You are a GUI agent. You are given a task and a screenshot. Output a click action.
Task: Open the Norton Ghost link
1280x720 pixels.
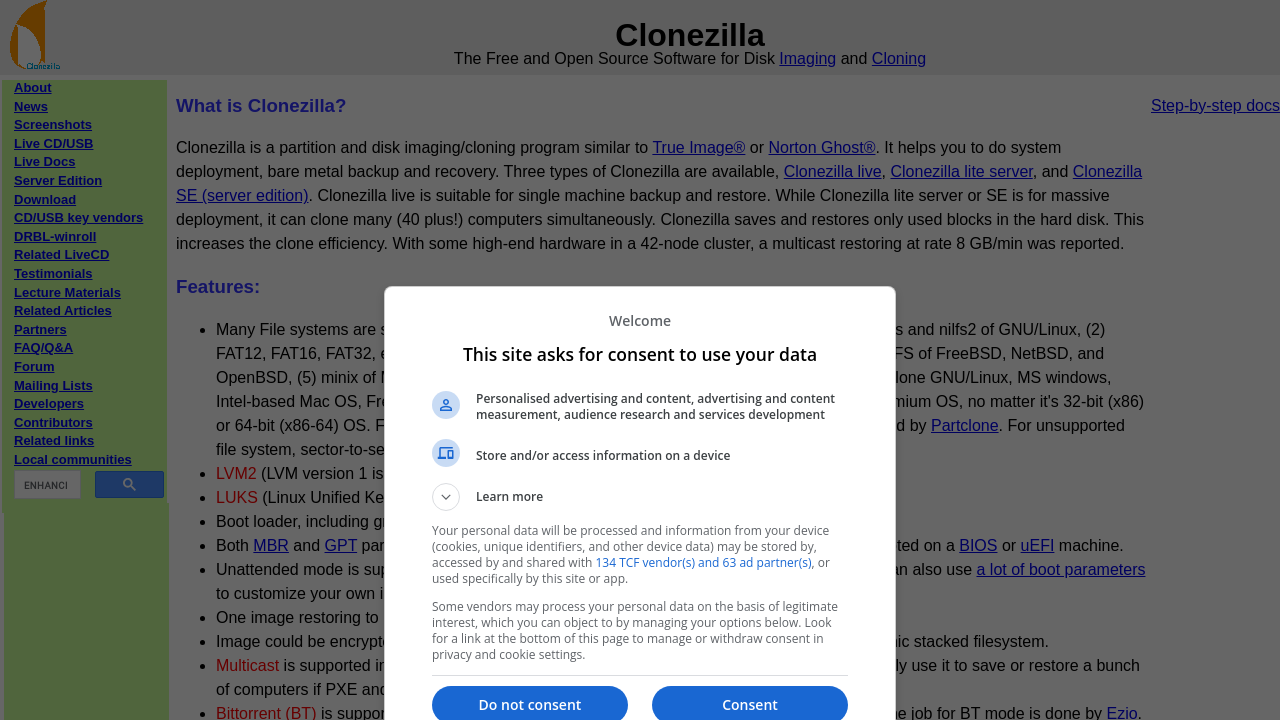[x=821, y=148]
